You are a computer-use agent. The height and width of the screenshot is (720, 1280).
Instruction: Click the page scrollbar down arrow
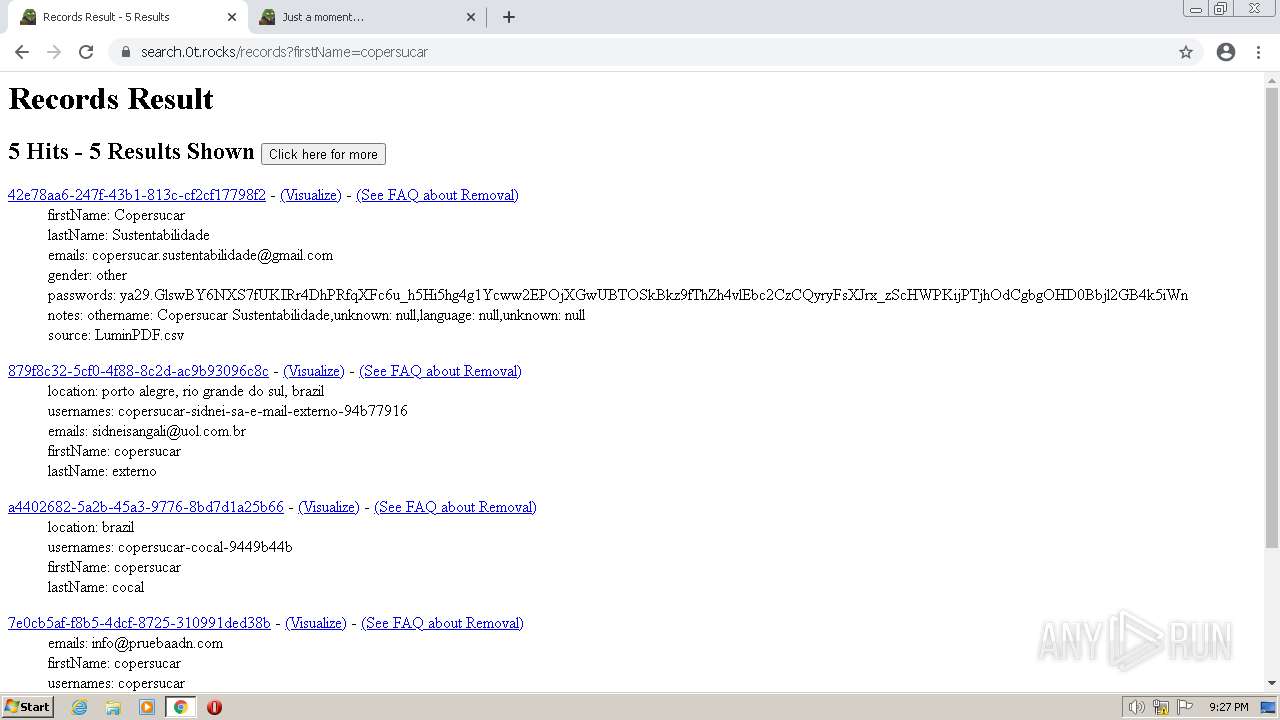tap(1272, 683)
